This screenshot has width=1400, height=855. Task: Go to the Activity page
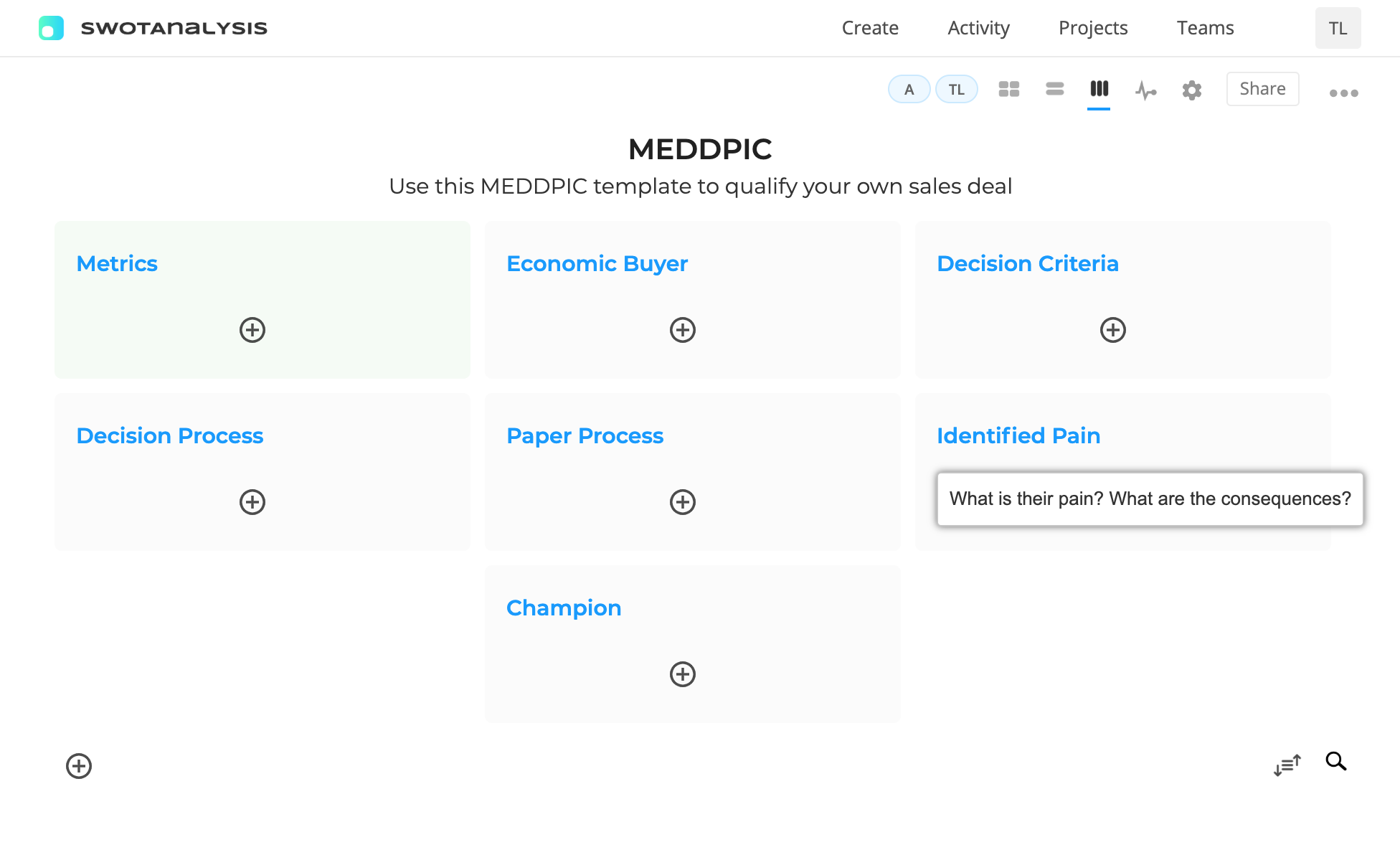[978, 28]
